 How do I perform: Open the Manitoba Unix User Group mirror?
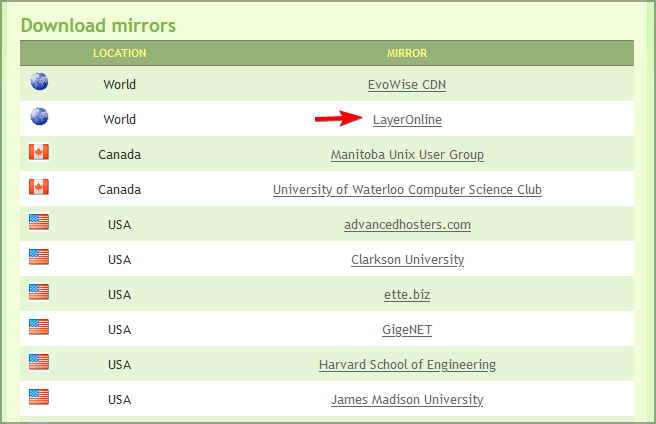[407, 155]
